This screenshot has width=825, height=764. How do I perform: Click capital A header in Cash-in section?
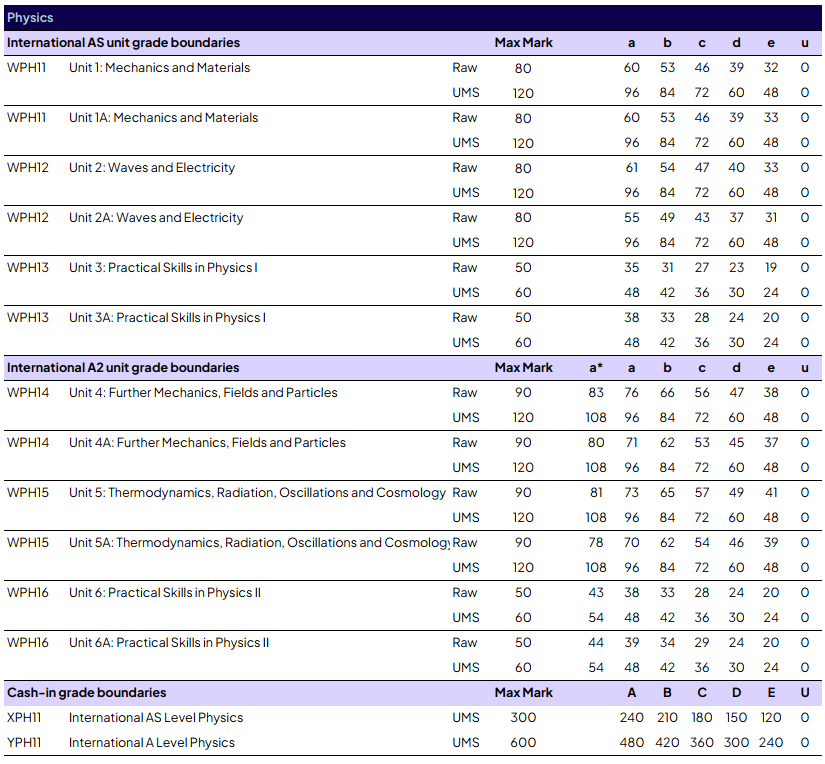click(631, 693)
